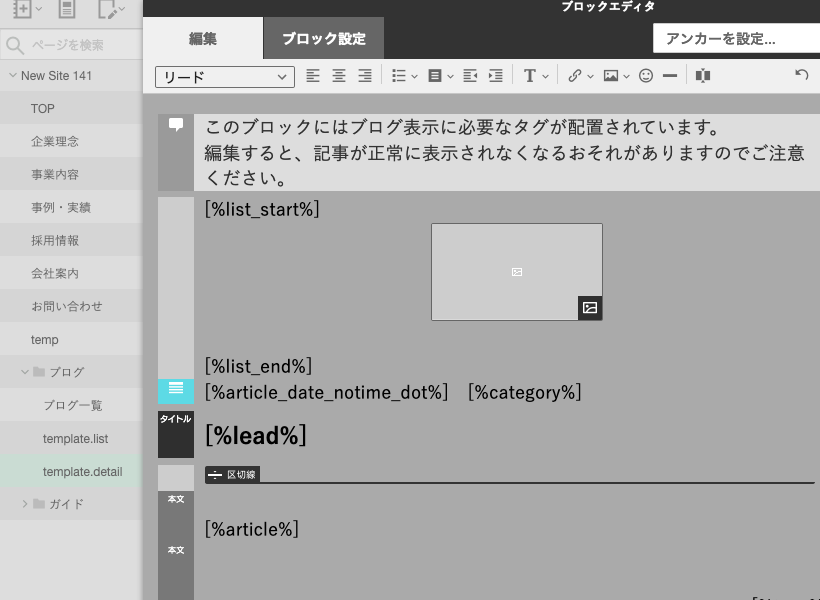Viewport: 820px width, 600px height.
Task: Click the add new page icon
Action: coord(21,9)
